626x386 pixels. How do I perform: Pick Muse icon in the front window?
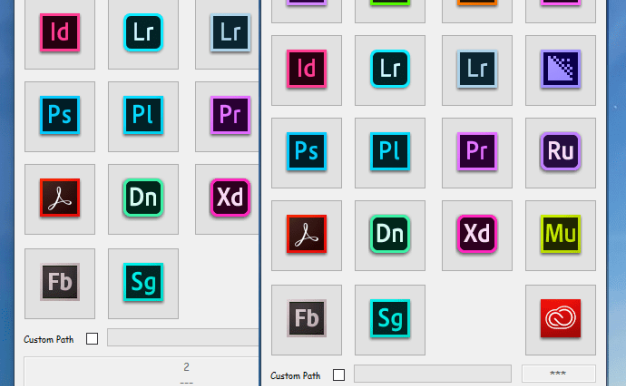coord(561,235)
